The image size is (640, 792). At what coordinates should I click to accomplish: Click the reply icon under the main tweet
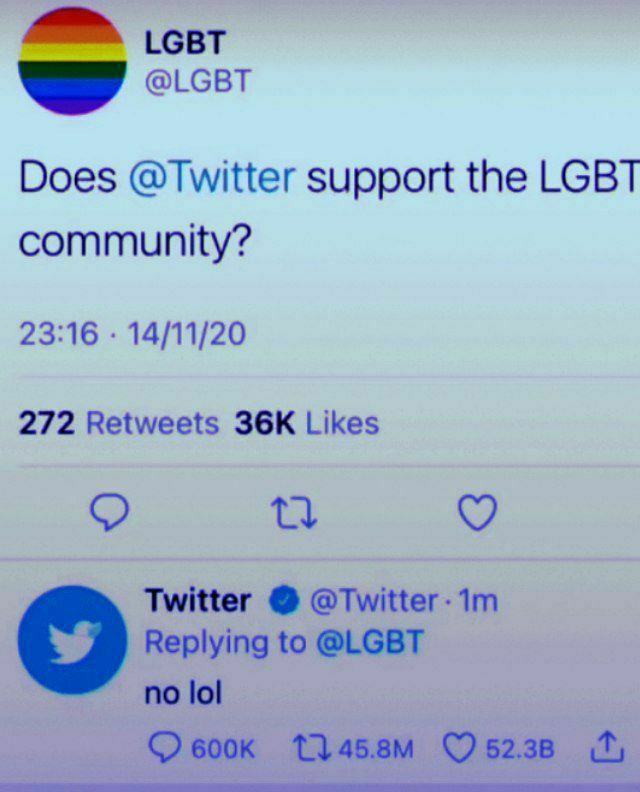[109, 513]
